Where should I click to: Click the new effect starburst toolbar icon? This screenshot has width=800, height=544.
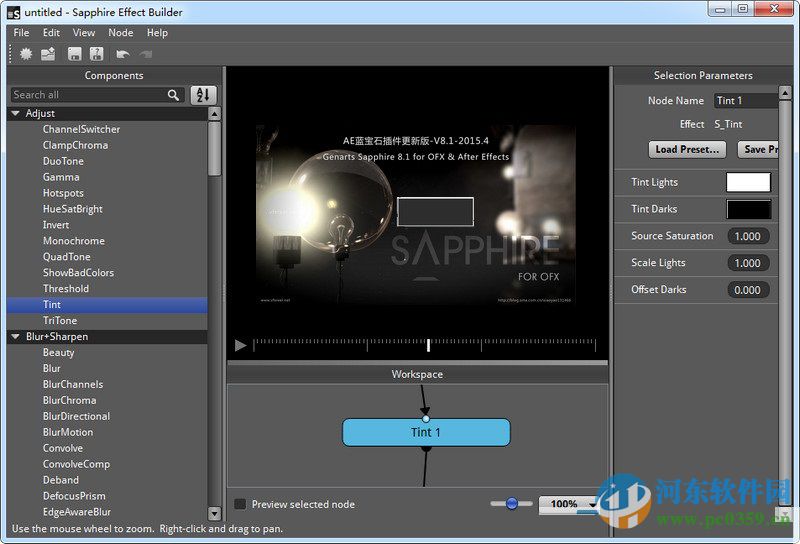(26, 54)
